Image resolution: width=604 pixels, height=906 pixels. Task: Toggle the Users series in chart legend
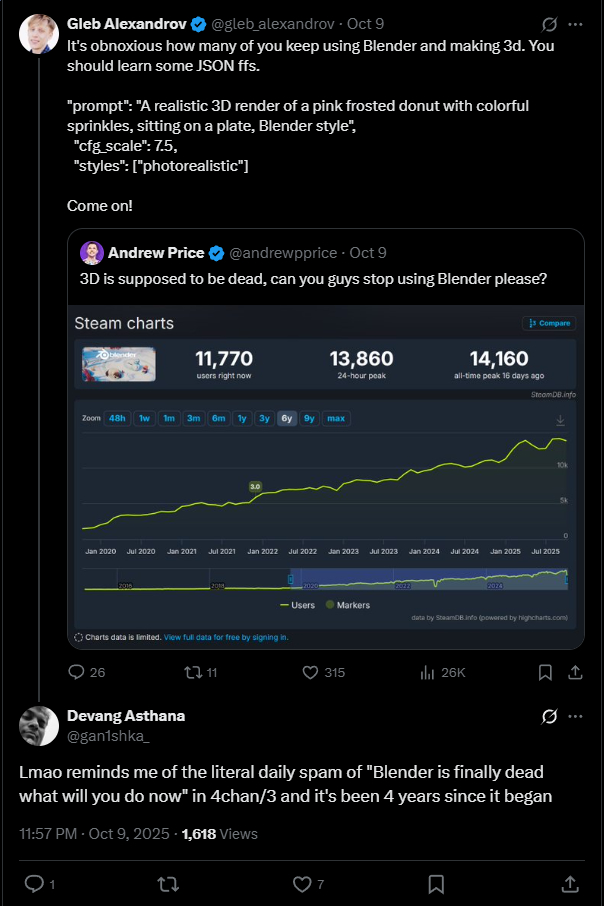(297, 605)
